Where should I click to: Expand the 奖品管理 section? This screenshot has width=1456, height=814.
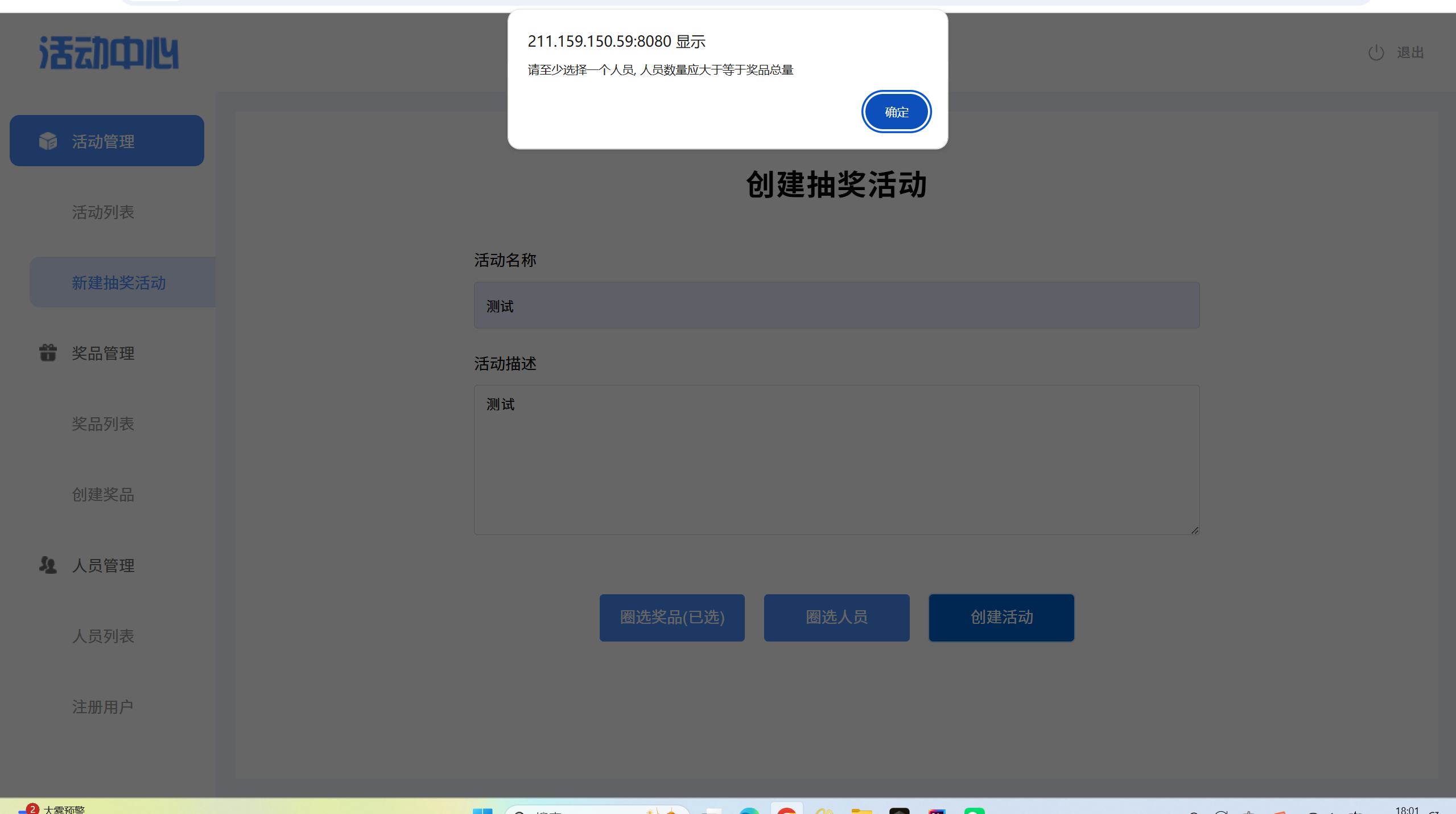(103, 353)
